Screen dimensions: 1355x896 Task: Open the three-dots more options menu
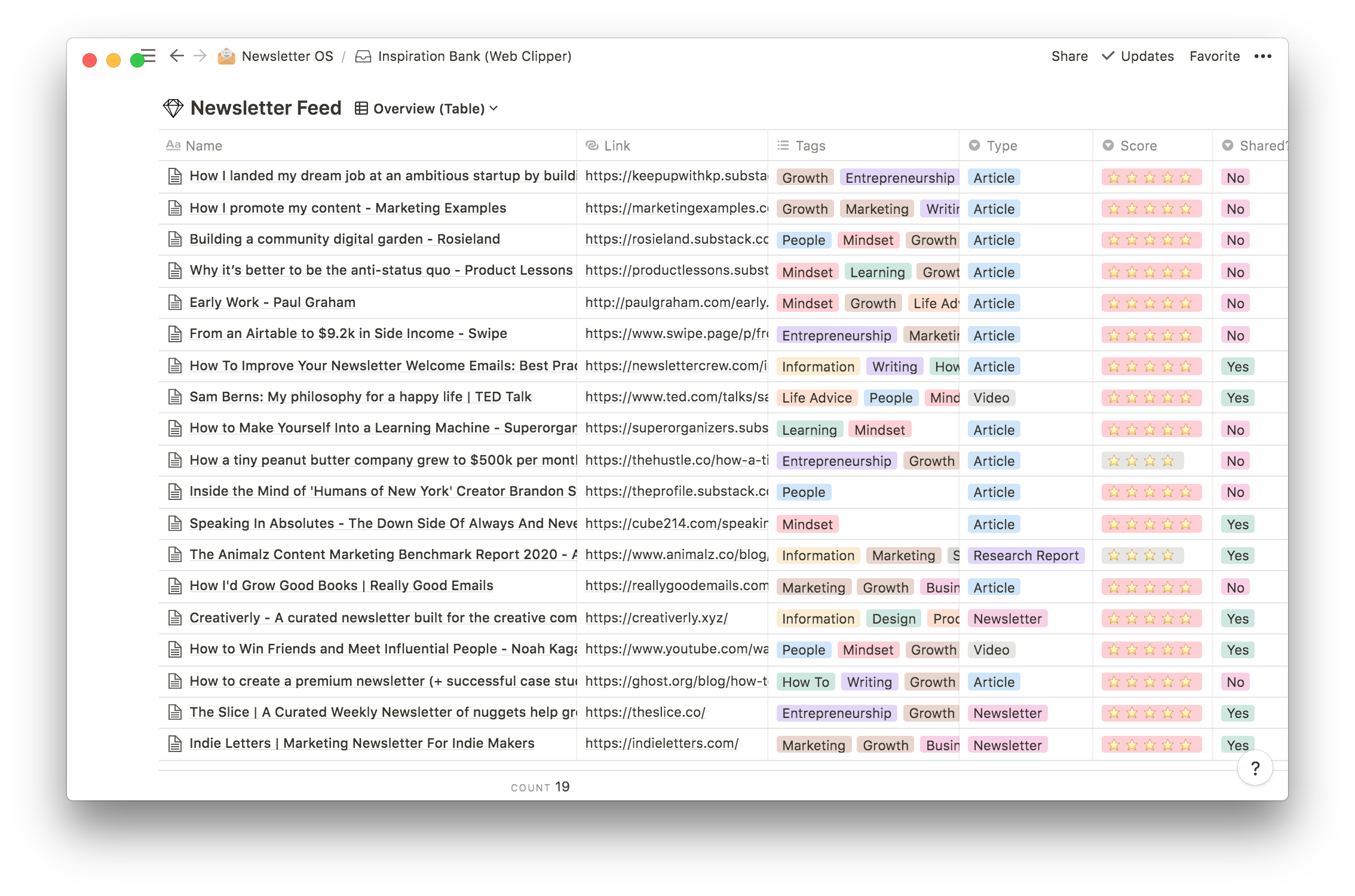(x=1262, y=56)
